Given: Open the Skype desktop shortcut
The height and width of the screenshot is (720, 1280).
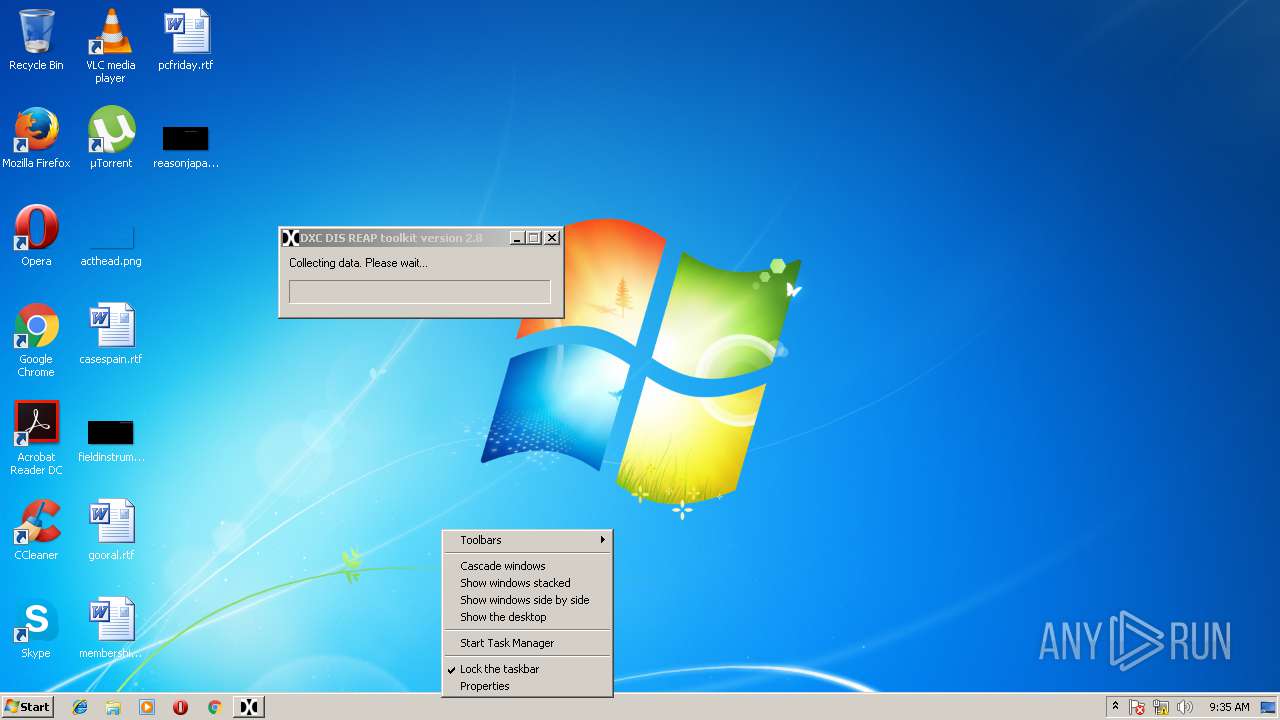Looking at the screenshot, I should pyautogui.click(x=36, y=628).
